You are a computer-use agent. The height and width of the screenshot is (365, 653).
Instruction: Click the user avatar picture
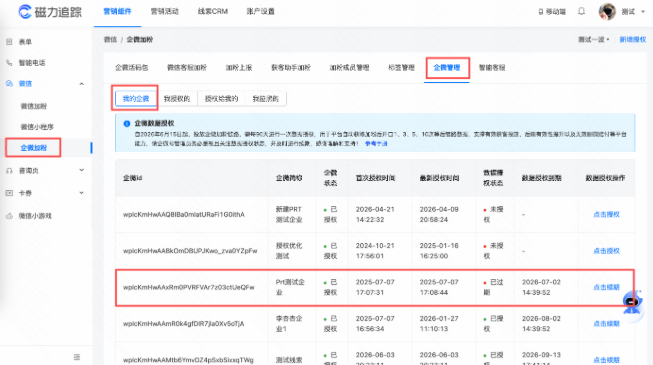point(607,11)
